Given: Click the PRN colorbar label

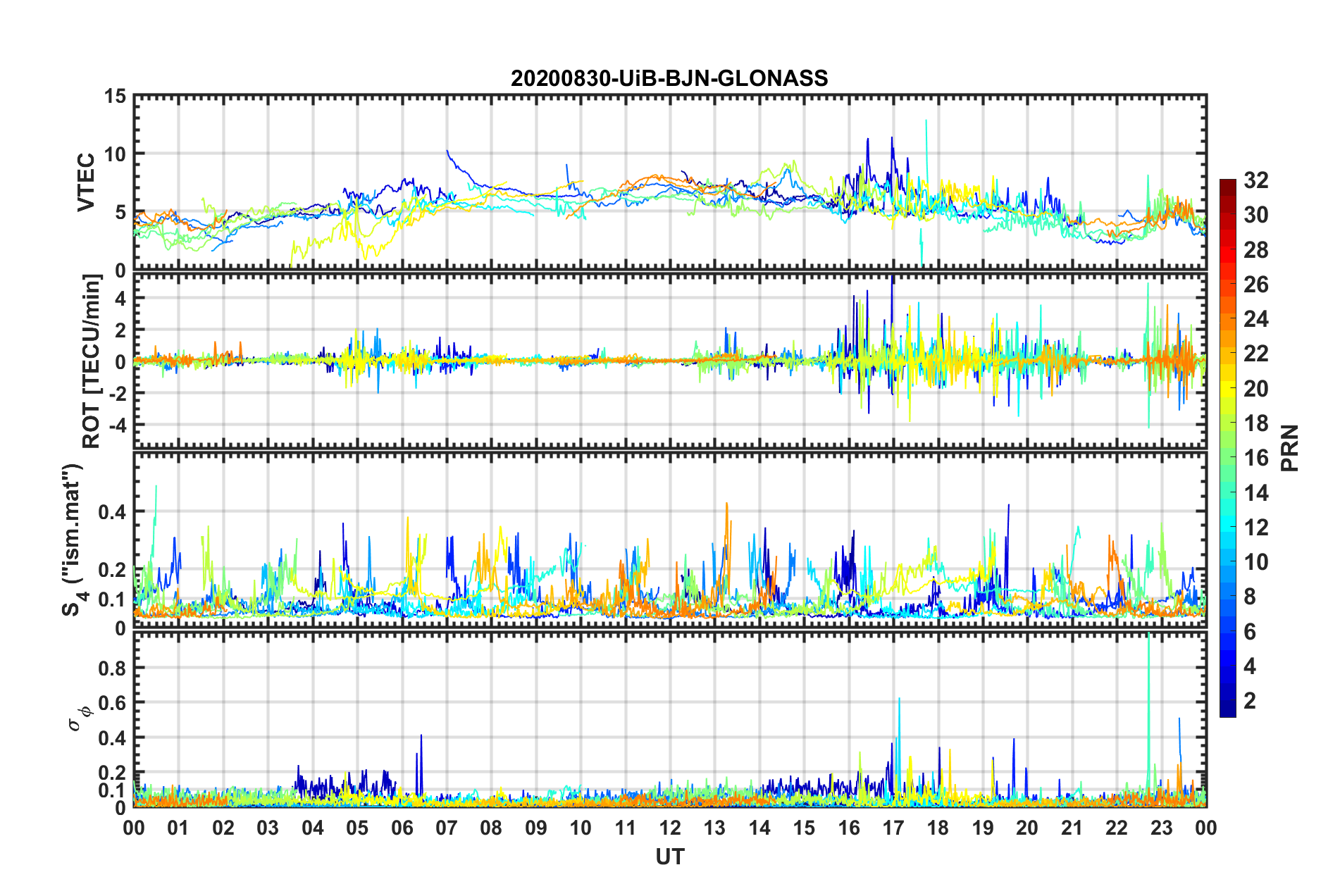Looking at the screenshot, I should click(1289, 448).
